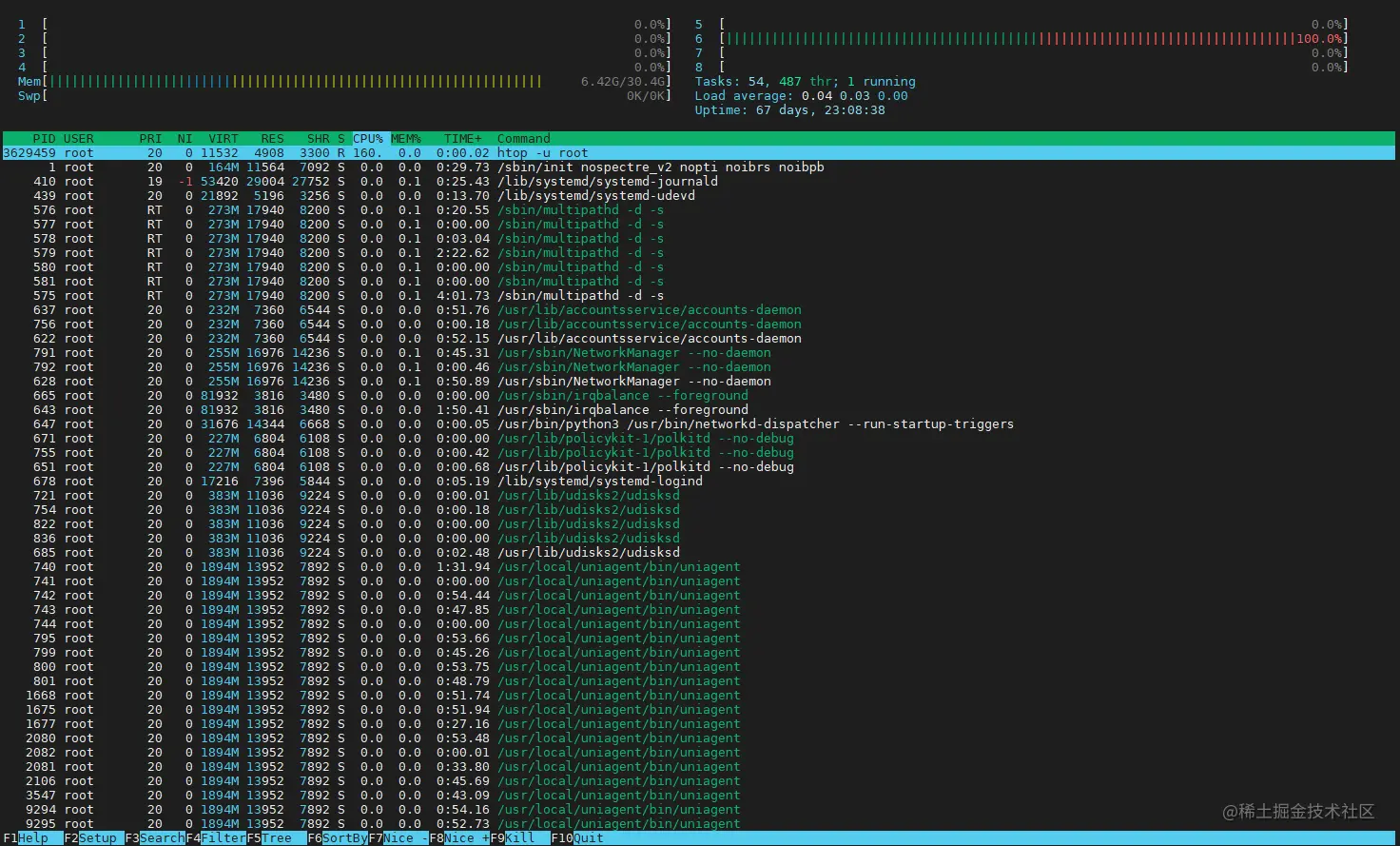The height and width of the screenshot is (846, 1400).
Task: Select uniagent row with PID 740
Action: pos(699,567)
